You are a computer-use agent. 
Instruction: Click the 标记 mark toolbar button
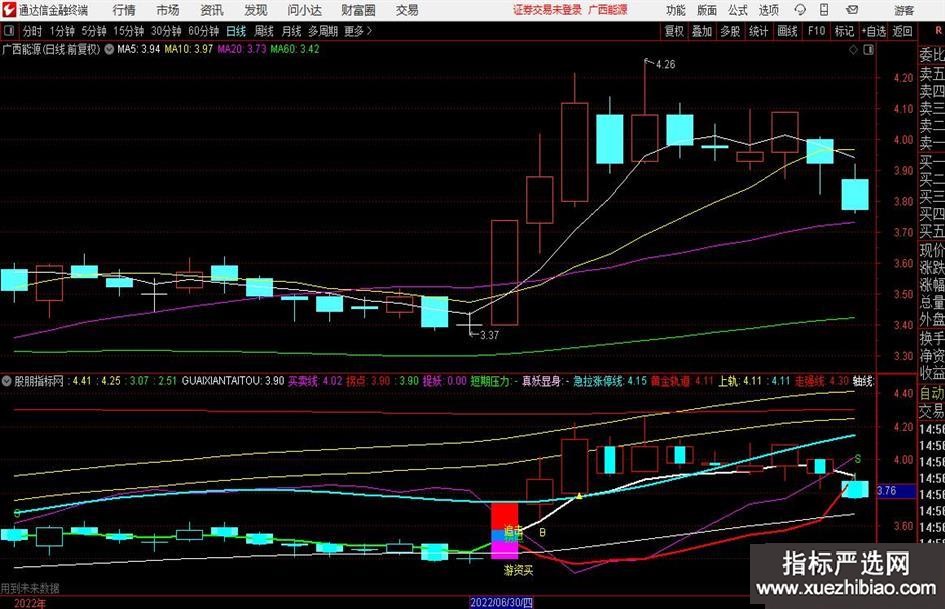[844, 31]
